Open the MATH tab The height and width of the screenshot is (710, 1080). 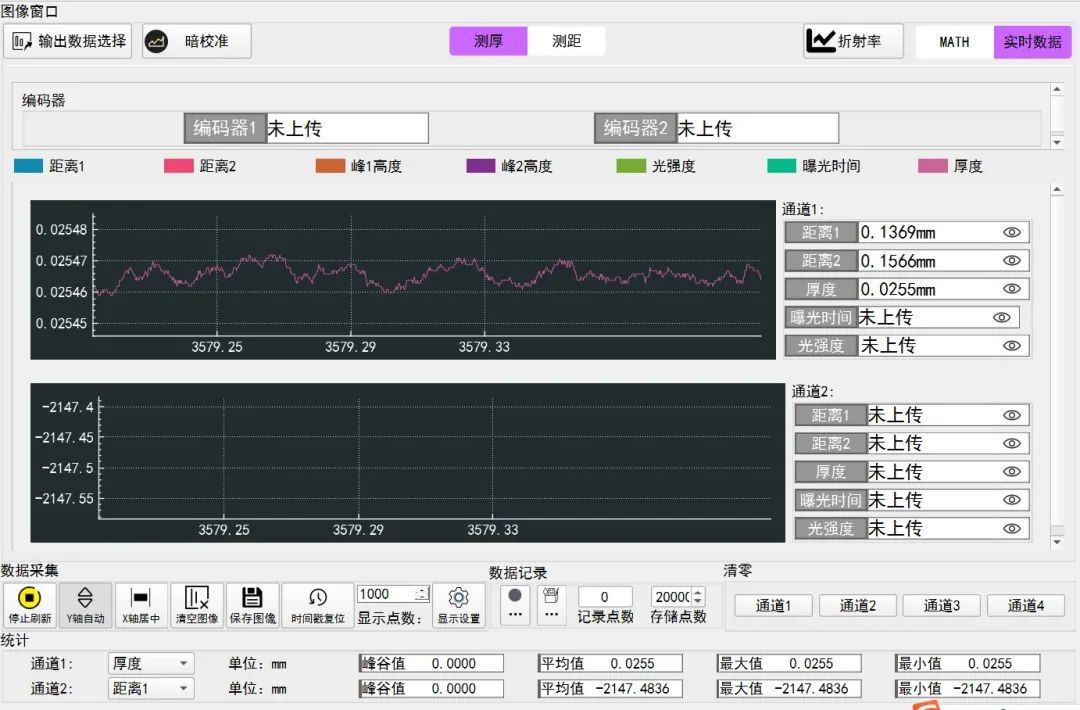[953, 41]
